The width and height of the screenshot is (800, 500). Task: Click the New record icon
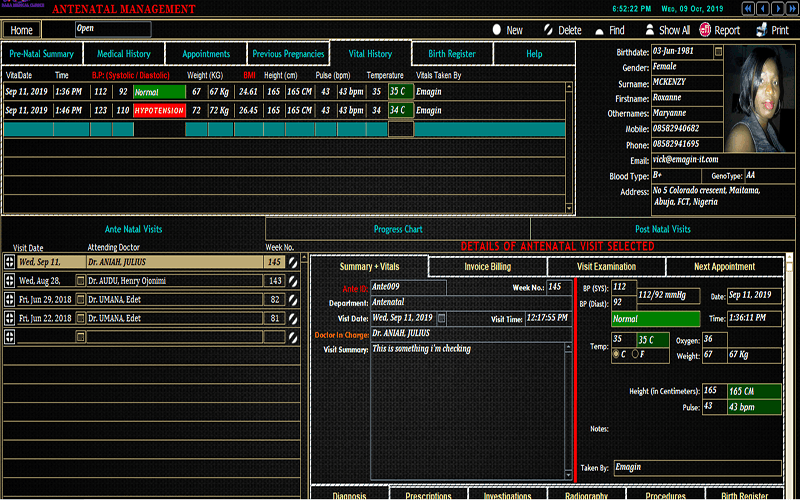tap(495, 30)
